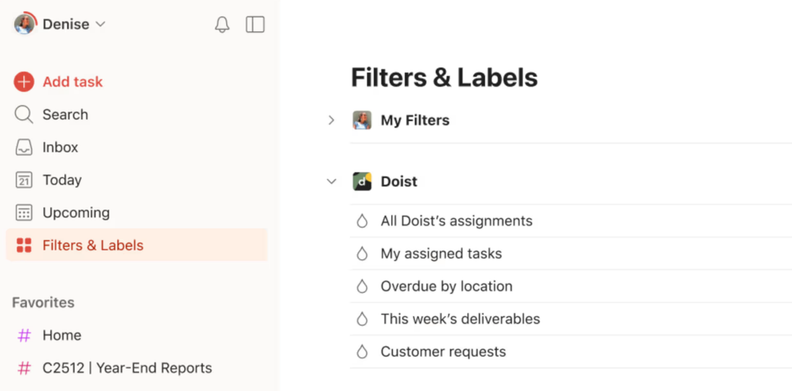Click the My Filters avatar thumbnail
This screenshot has height=391, width=792.
point(362,120)
